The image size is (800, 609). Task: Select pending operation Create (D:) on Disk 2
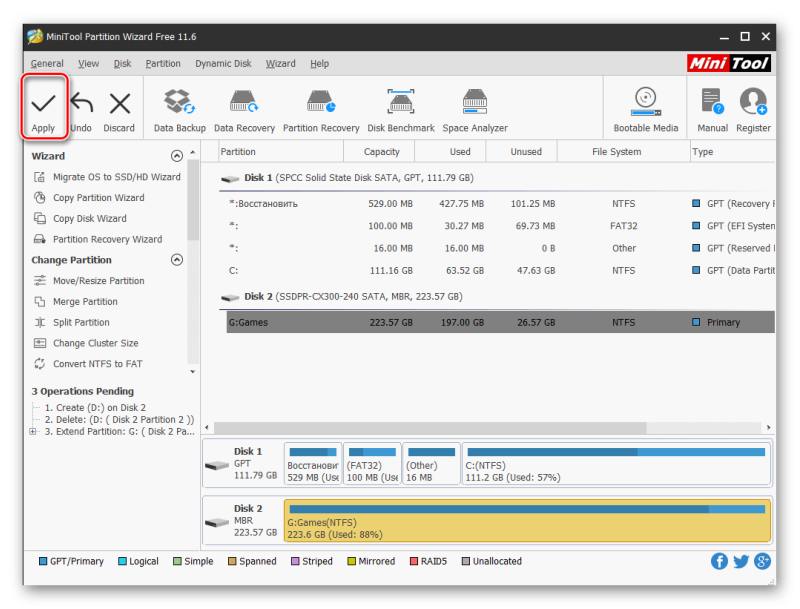(x=95, y=408)
